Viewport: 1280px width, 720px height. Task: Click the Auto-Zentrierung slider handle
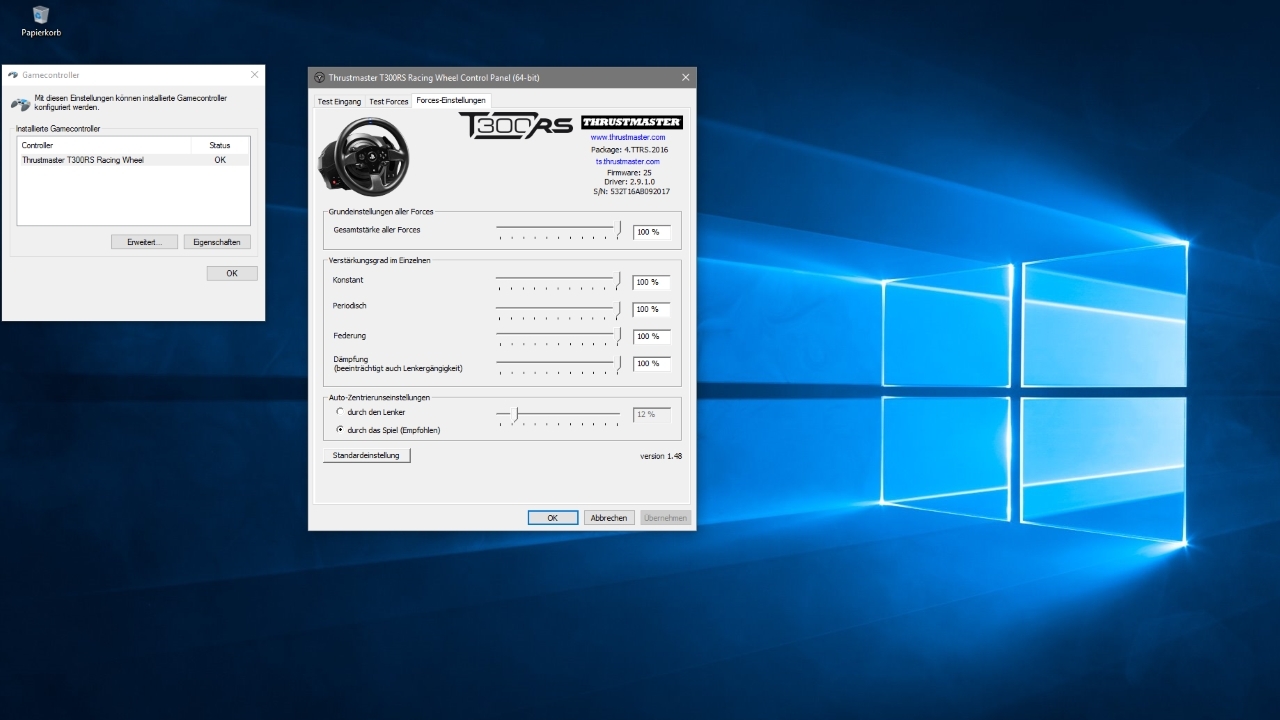(516, 413)
